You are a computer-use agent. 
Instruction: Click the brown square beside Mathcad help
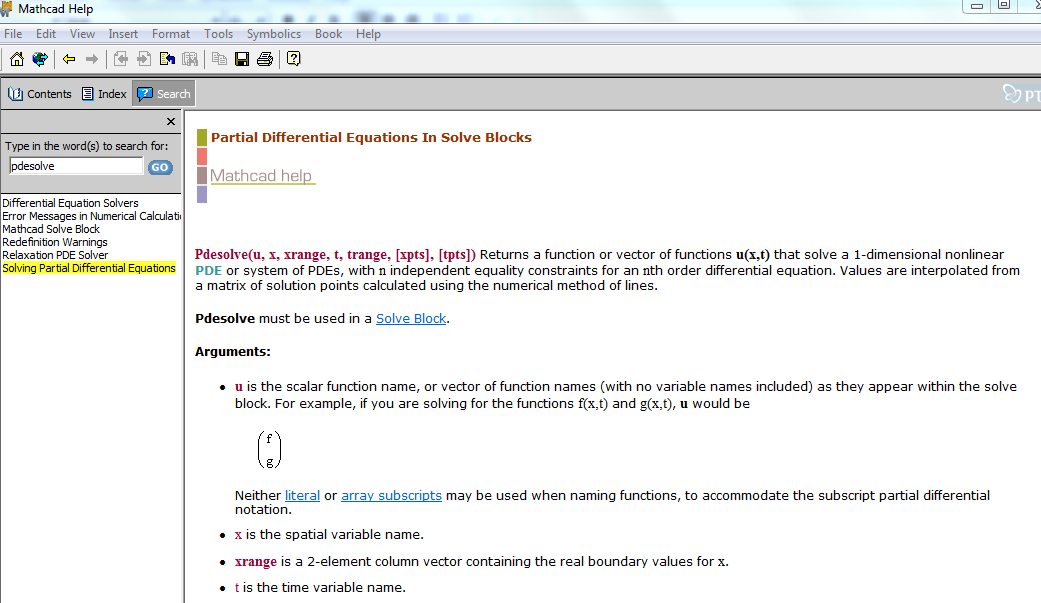tap(202, 175)
